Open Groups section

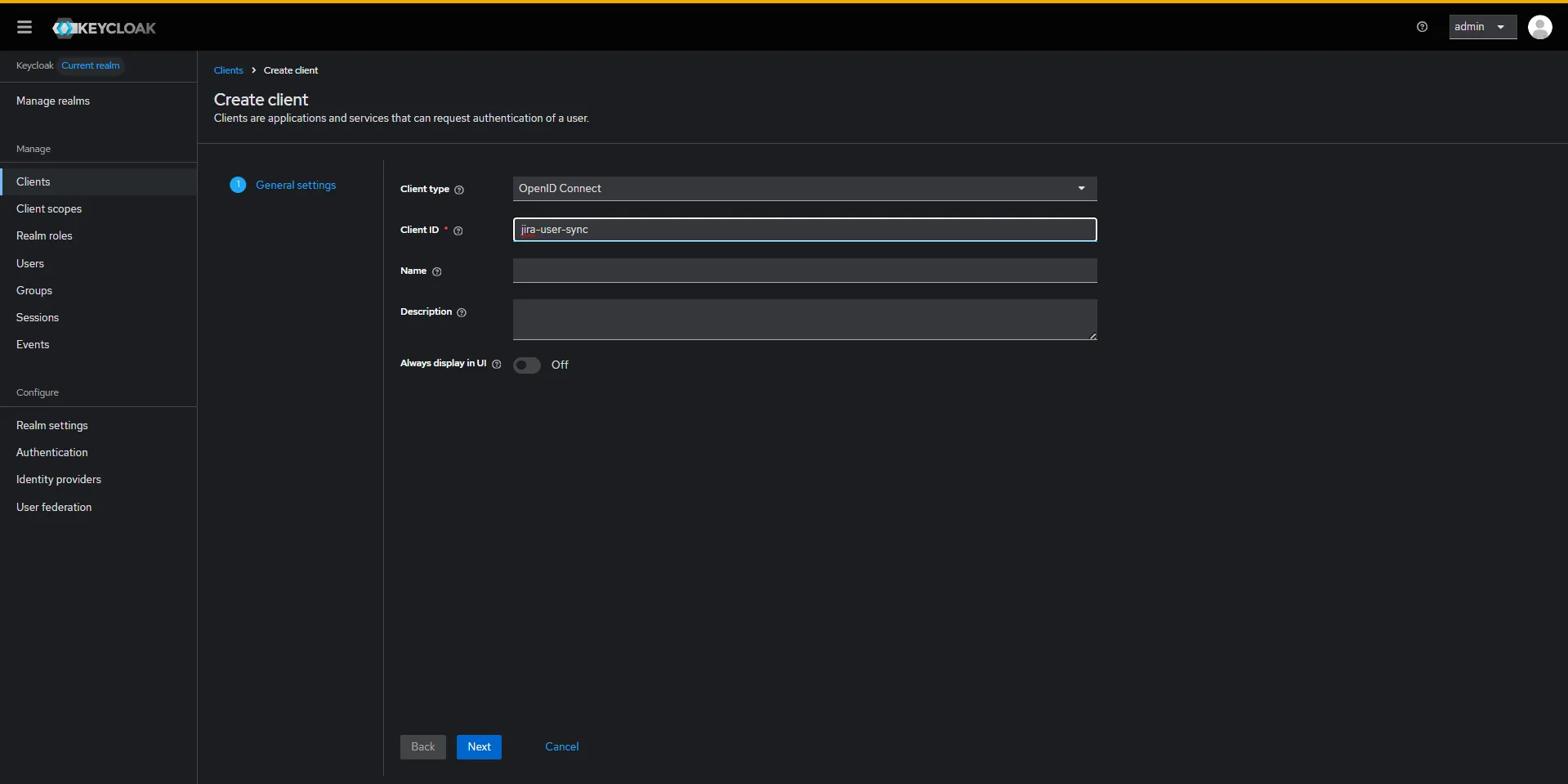[34, 290]
